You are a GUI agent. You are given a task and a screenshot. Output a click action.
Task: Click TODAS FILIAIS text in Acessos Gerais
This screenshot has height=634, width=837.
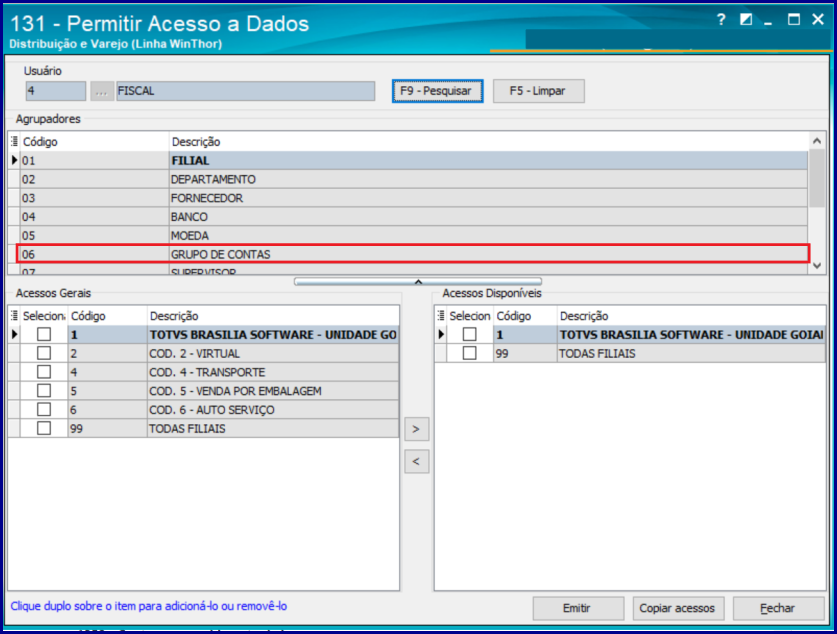pyautogui.click(x=187, y=429)
